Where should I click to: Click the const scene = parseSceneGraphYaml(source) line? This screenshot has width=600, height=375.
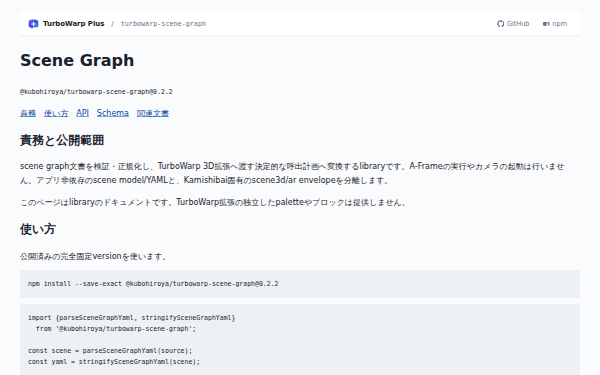[x=110, y=351]
